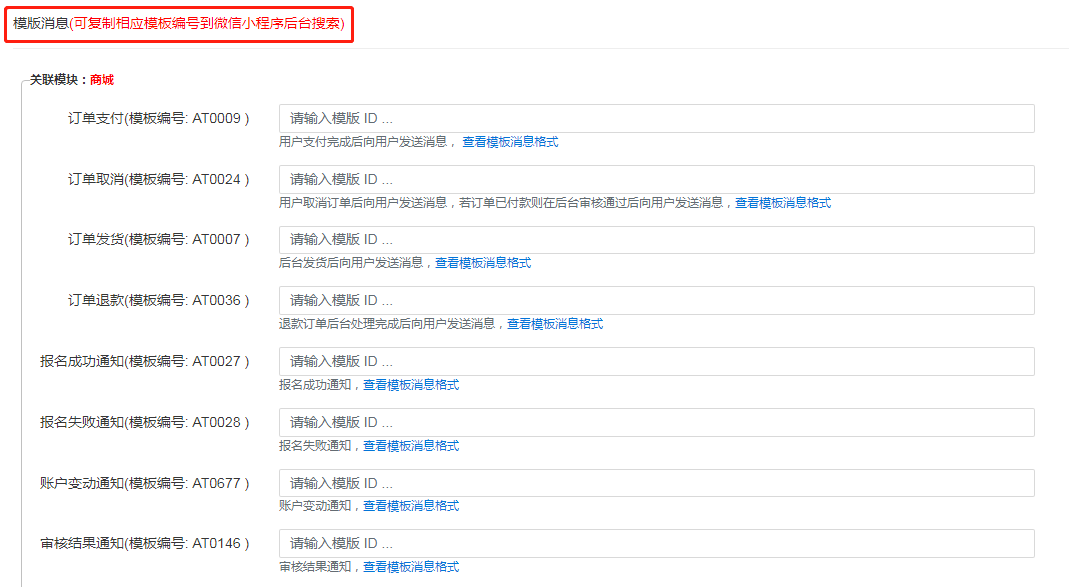The width and height of the screenshot is (1069, 587).
Task: Click the 订单支付 AT0009 template ID input
Action: (x=657, y=119)
